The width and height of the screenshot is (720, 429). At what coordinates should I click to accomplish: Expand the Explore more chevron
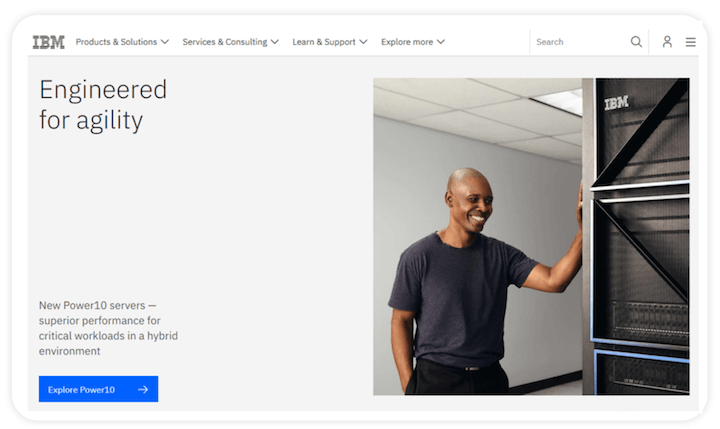(441, 42)
